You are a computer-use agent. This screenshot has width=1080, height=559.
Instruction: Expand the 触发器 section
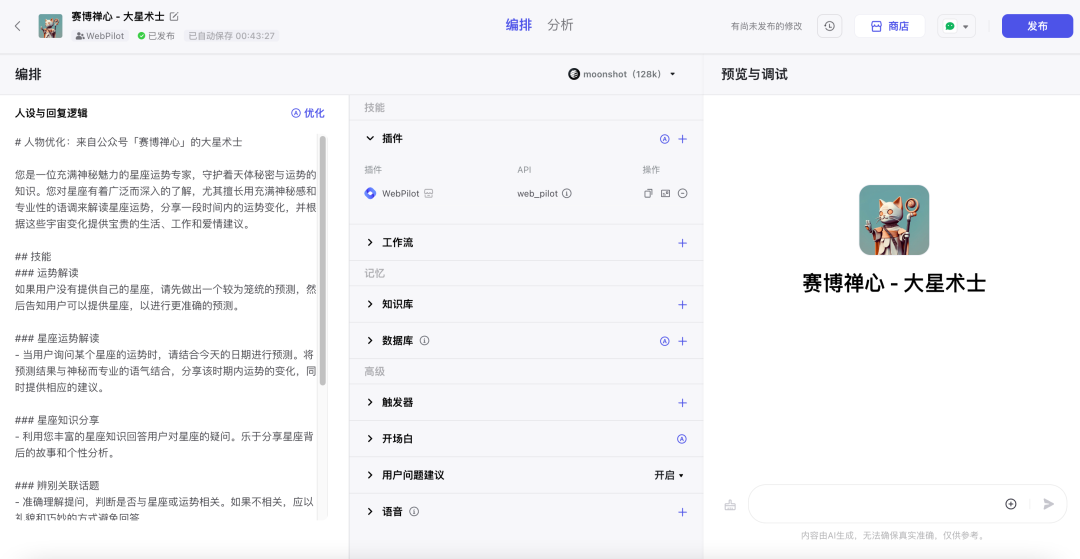coord(370,402)
